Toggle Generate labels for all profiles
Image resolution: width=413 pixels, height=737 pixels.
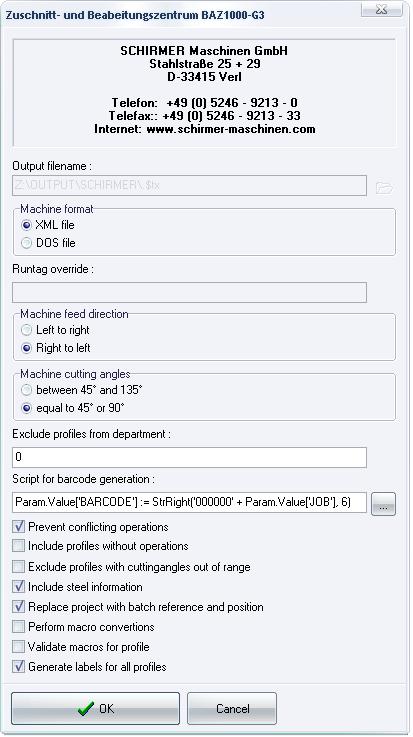click(x=18, y=666)
